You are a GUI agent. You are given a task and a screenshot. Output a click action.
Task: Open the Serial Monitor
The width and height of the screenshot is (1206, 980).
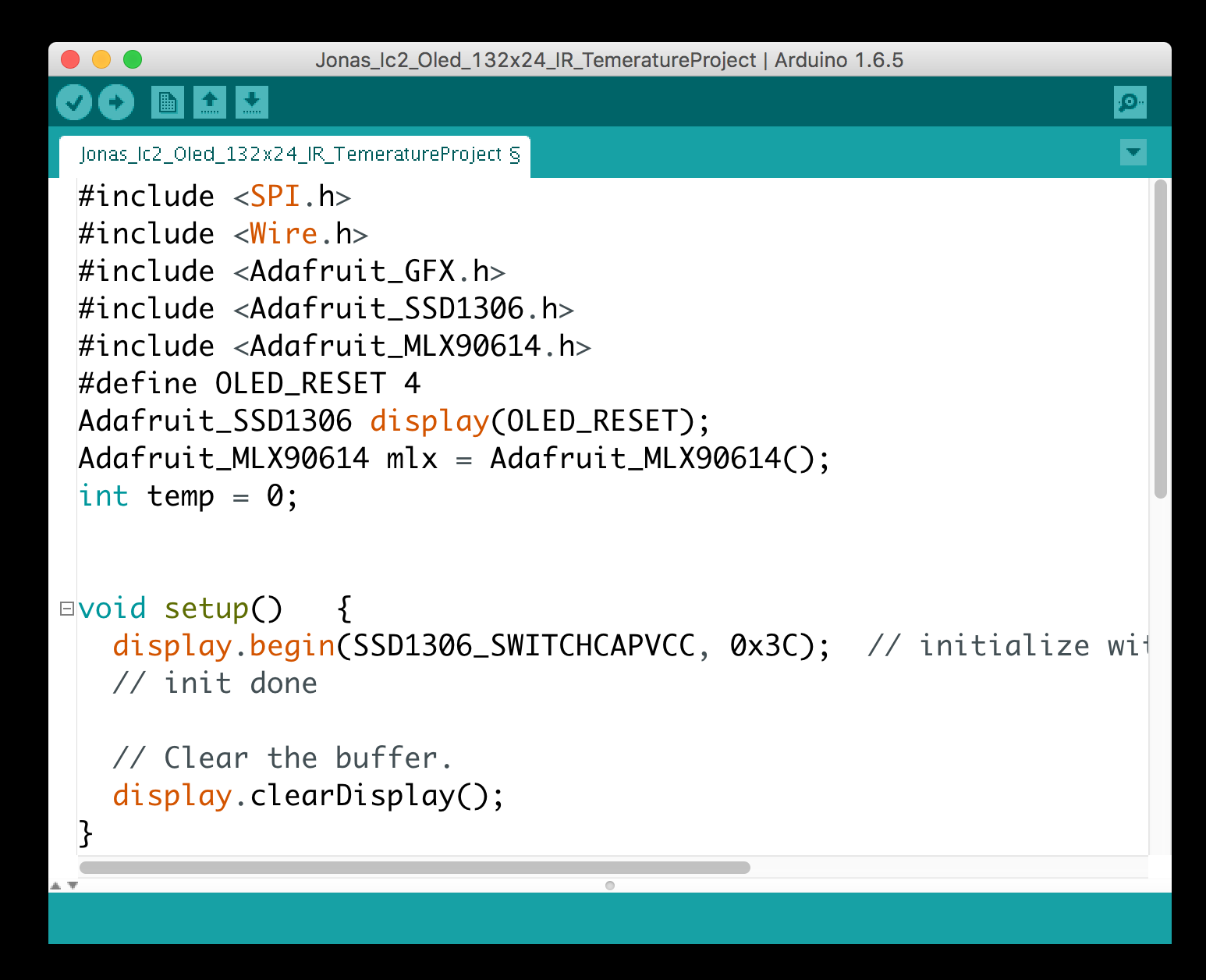(1130, 102)
